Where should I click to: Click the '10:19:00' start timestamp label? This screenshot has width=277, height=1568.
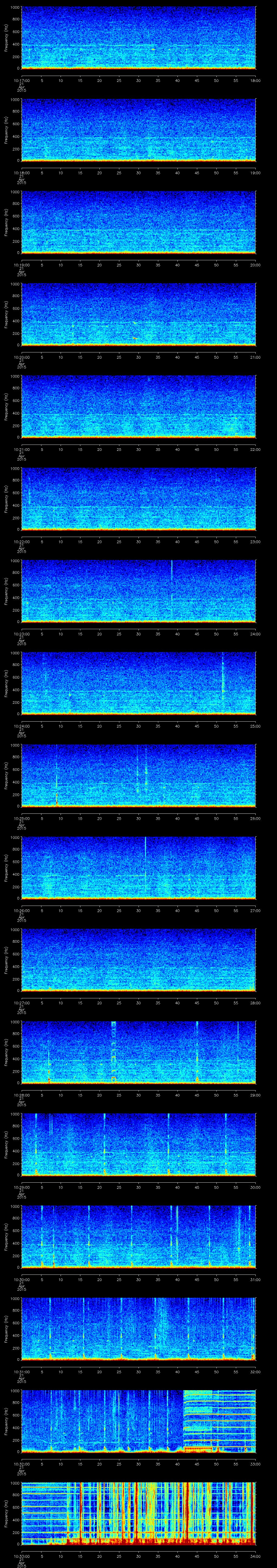coord(21,265)
